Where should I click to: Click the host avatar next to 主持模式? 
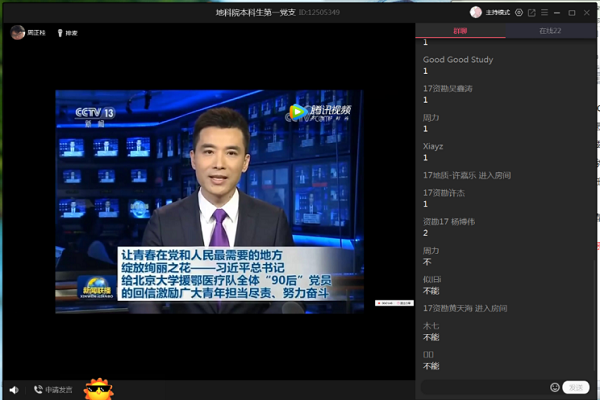[x=476, y=12]
